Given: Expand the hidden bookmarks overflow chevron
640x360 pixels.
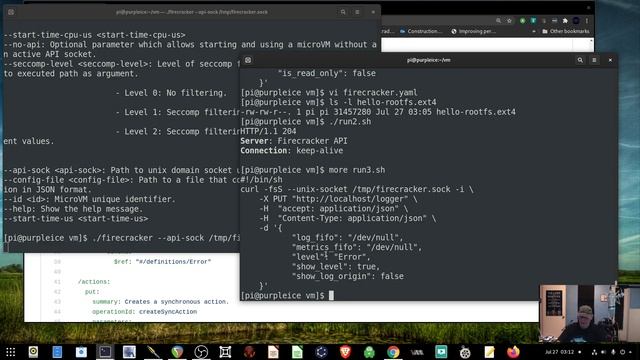Looking at the screenshot, I should pos(534,31).
